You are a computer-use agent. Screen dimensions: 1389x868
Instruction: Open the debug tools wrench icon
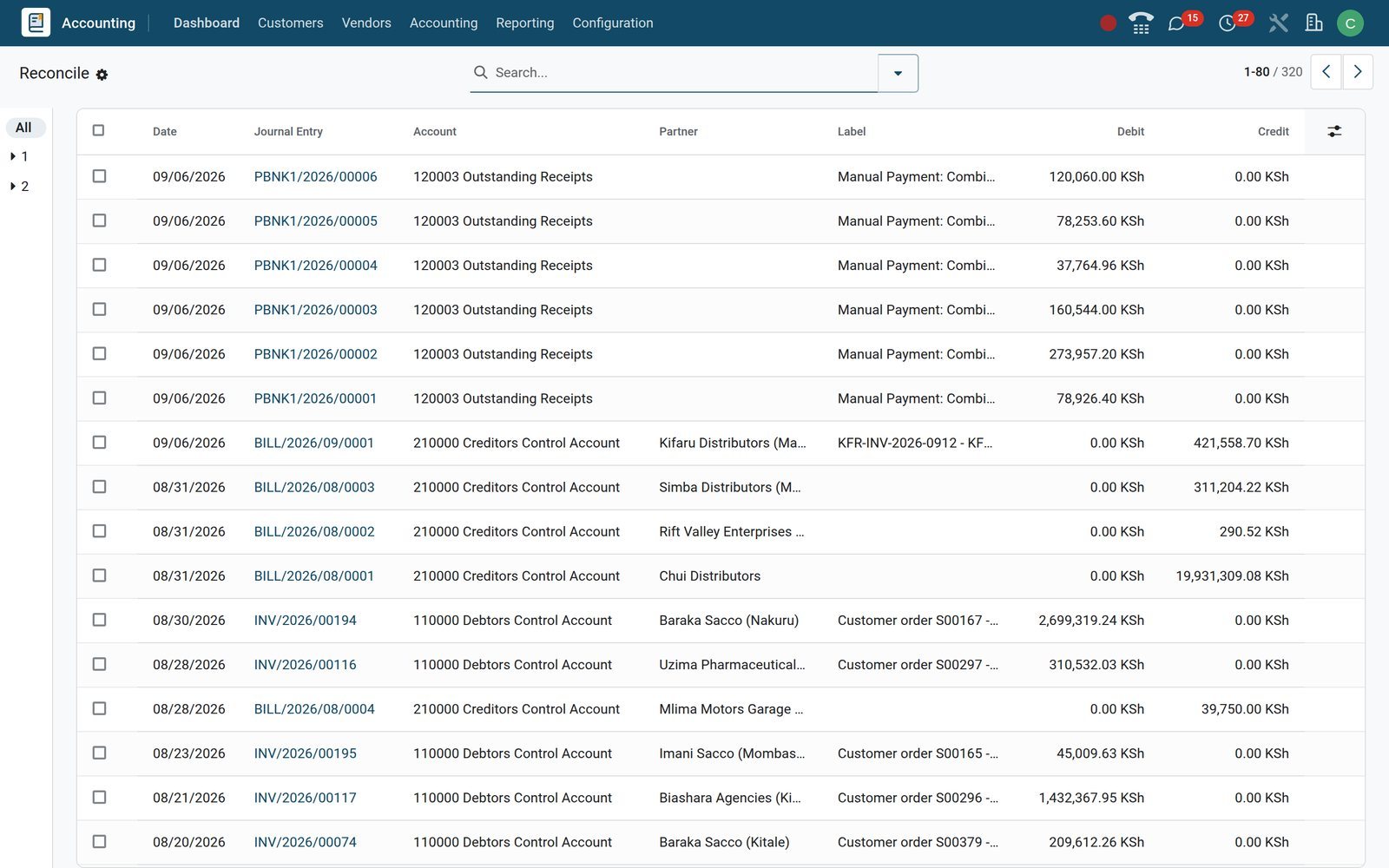click(x=1278, y=23)
